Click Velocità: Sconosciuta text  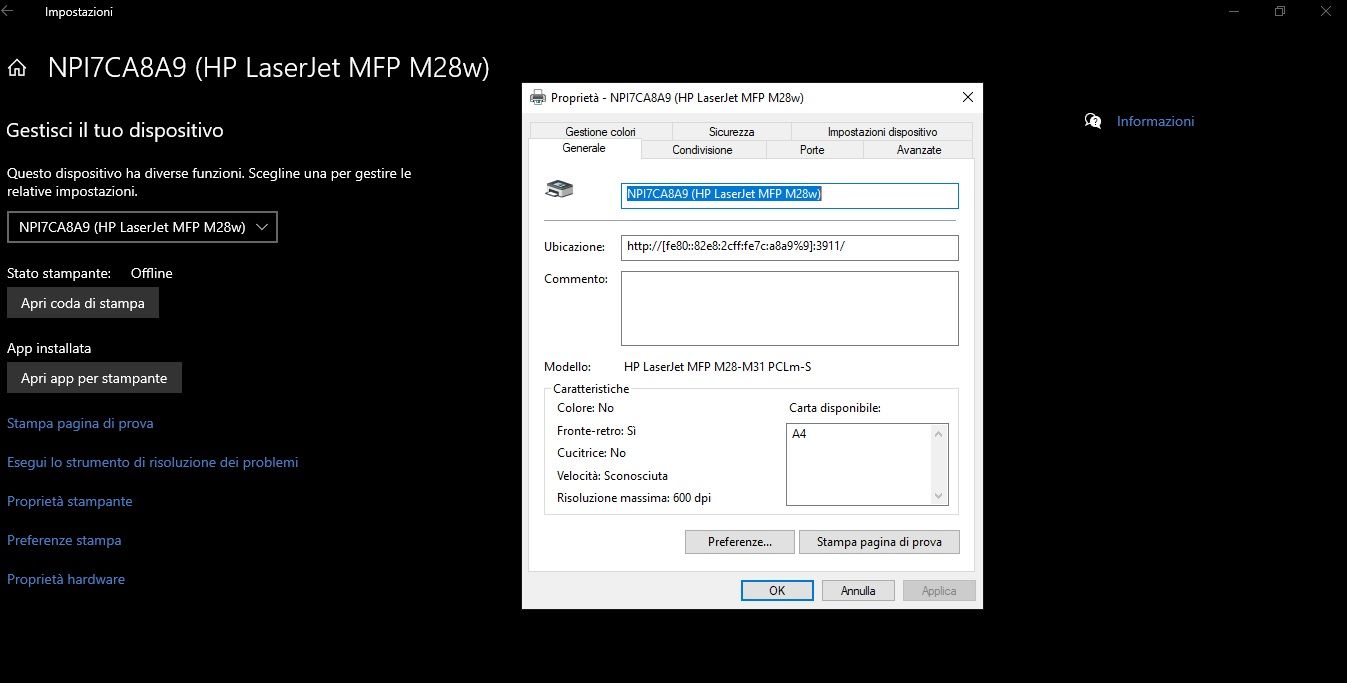coord(612,476)
